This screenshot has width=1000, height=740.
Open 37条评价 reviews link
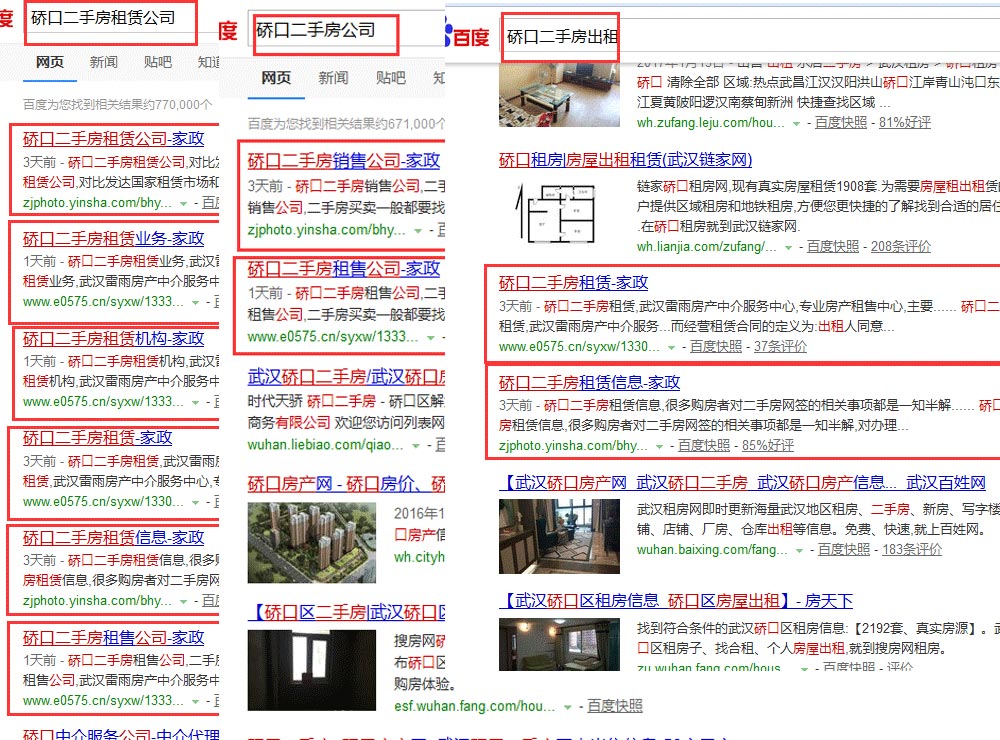tap(780, 346)
